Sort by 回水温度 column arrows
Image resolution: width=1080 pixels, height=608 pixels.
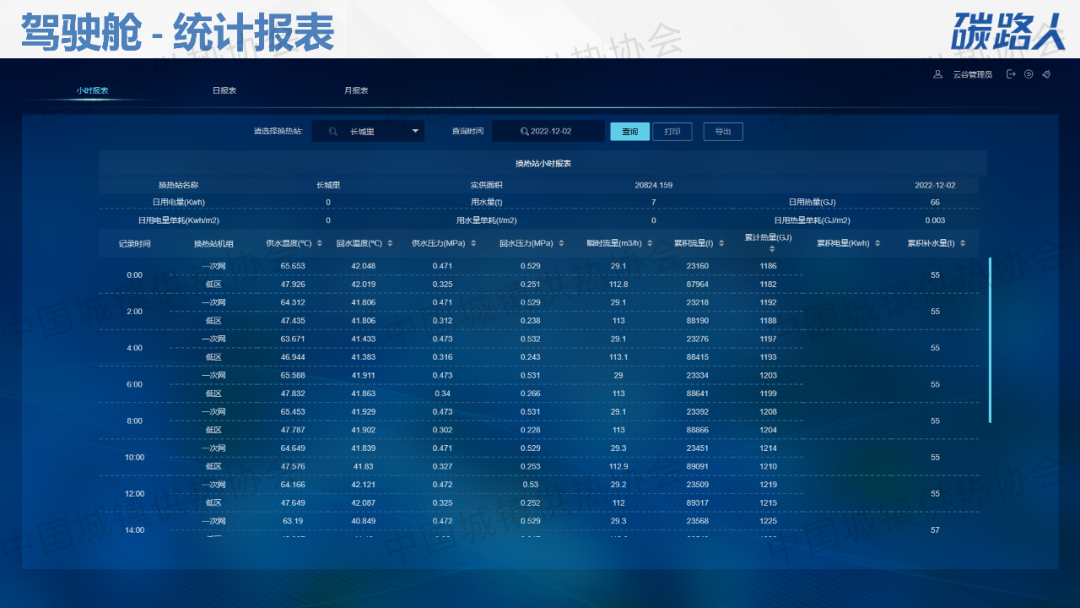(x=390, y=243)
